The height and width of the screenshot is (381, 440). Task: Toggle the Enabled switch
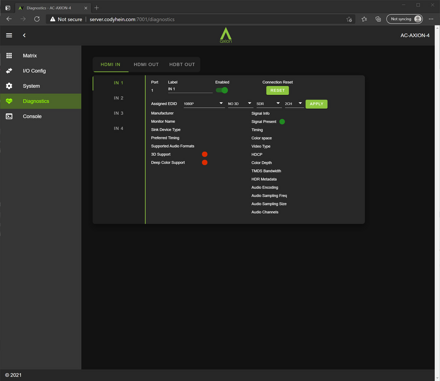pos(222,90)
